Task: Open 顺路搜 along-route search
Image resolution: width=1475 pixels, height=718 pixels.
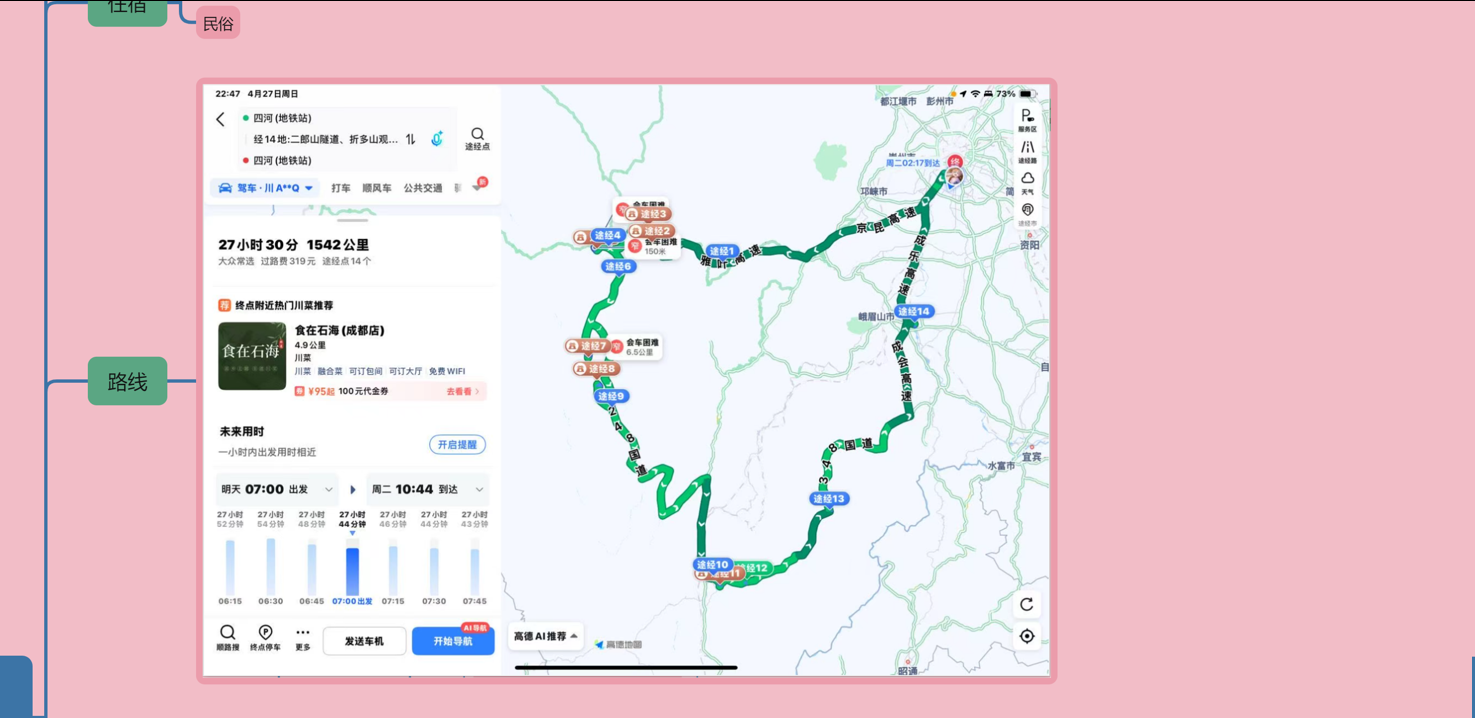Action: 228,637
